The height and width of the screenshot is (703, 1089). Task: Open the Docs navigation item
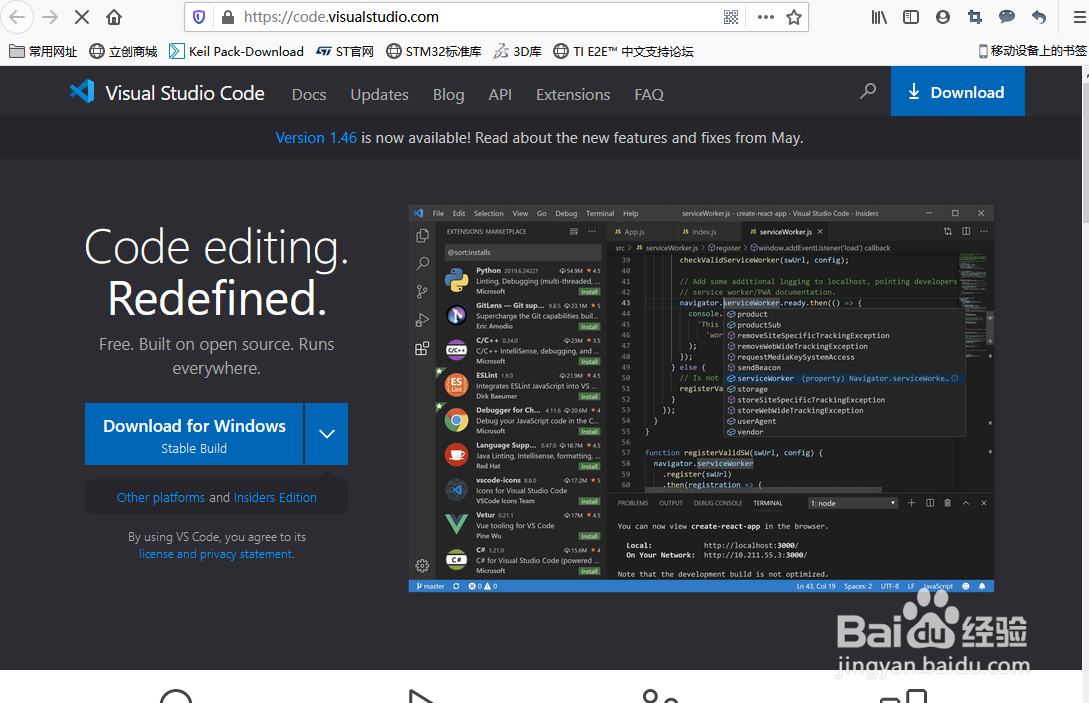pyautogui.click(x=309, y=94)
